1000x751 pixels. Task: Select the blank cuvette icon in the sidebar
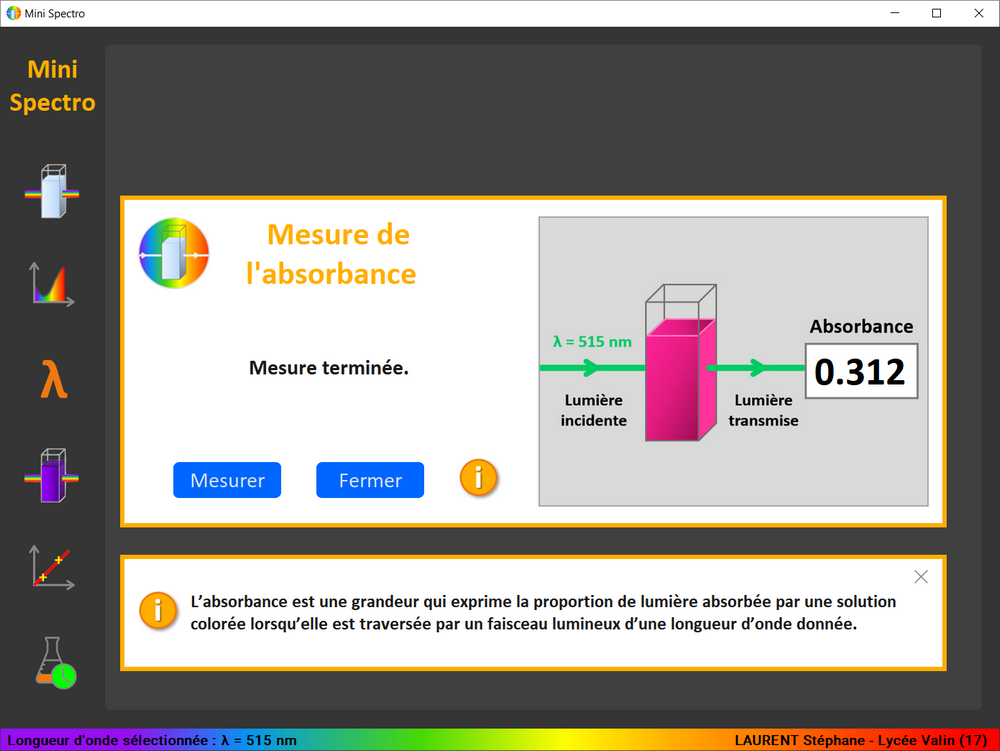point(52,192)
